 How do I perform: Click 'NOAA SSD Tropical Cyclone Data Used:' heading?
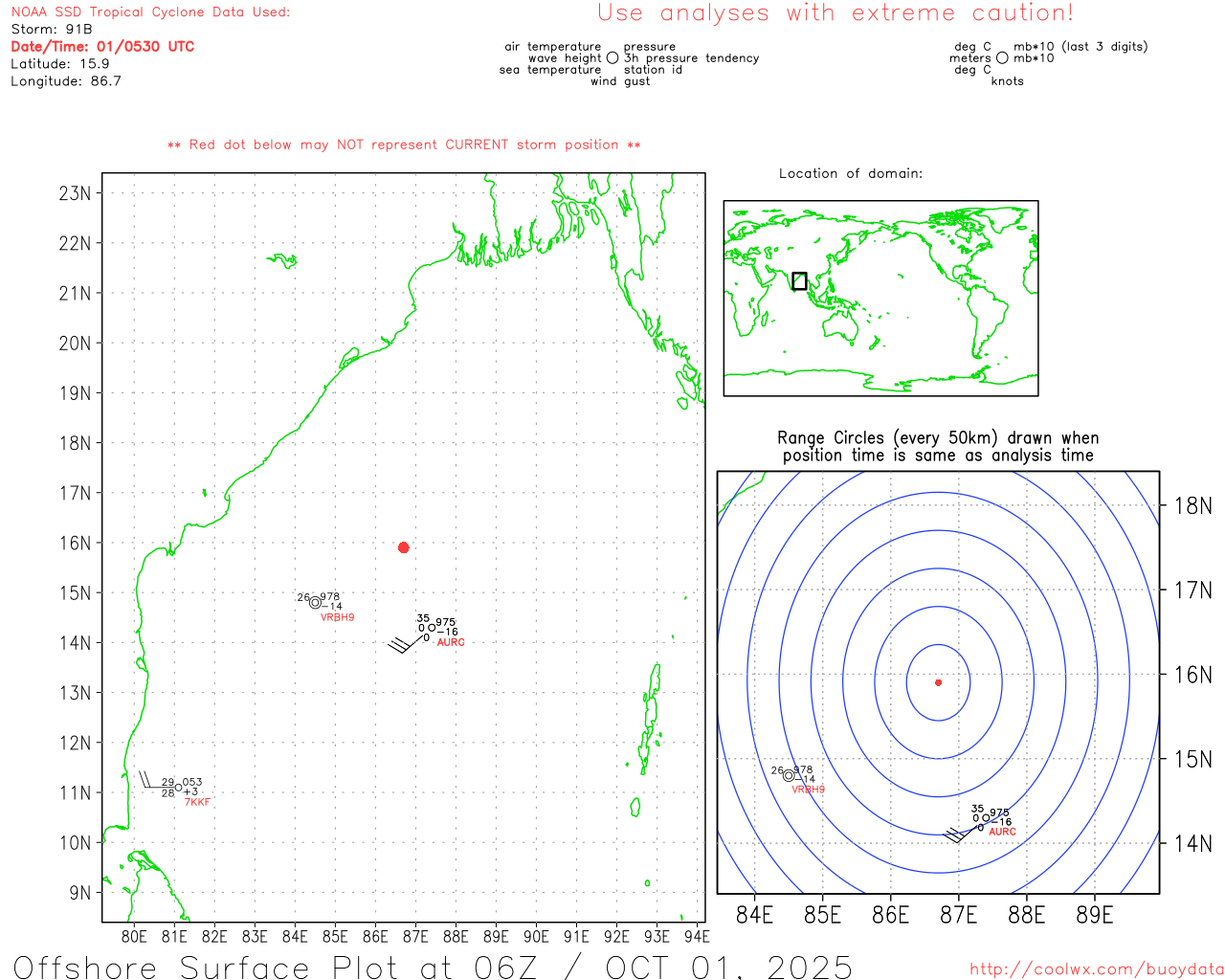pyautogui.click(x=150, y=12)
